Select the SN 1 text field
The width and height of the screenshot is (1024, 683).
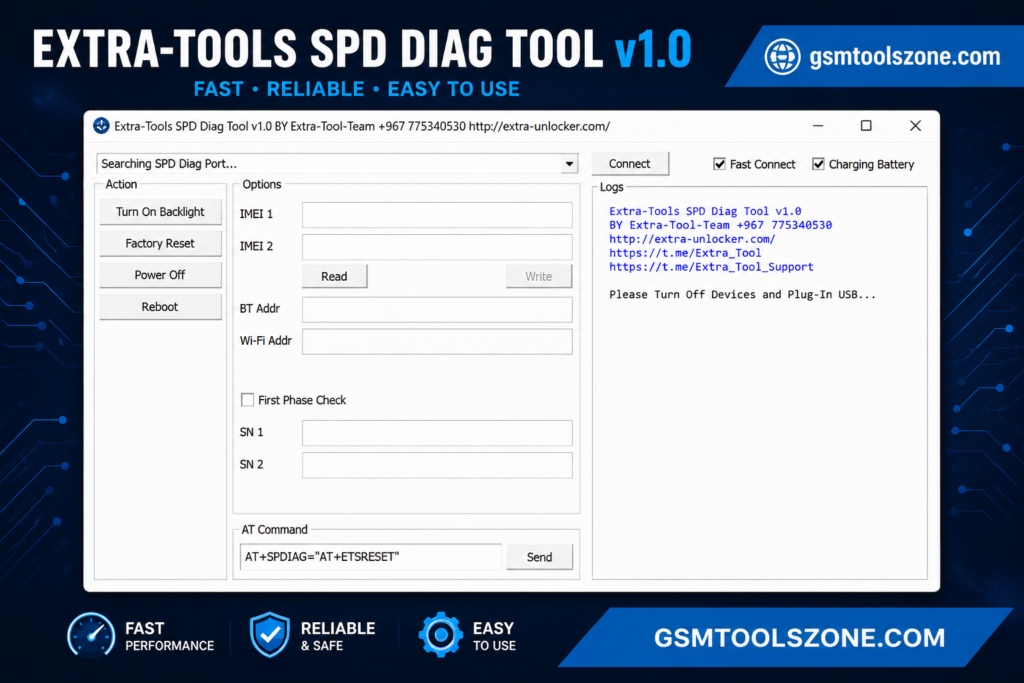[437, 433]
